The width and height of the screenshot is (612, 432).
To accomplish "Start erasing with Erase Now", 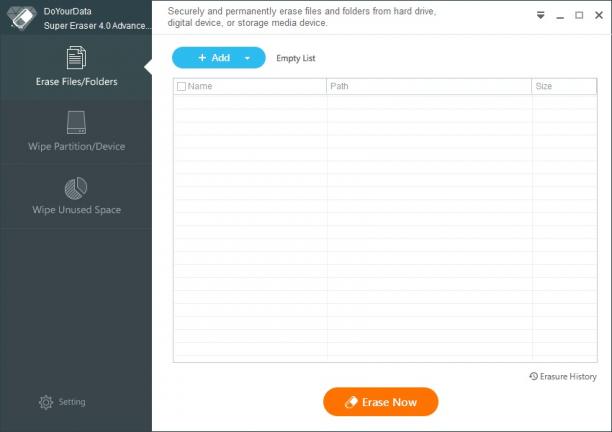I will 381,402.
